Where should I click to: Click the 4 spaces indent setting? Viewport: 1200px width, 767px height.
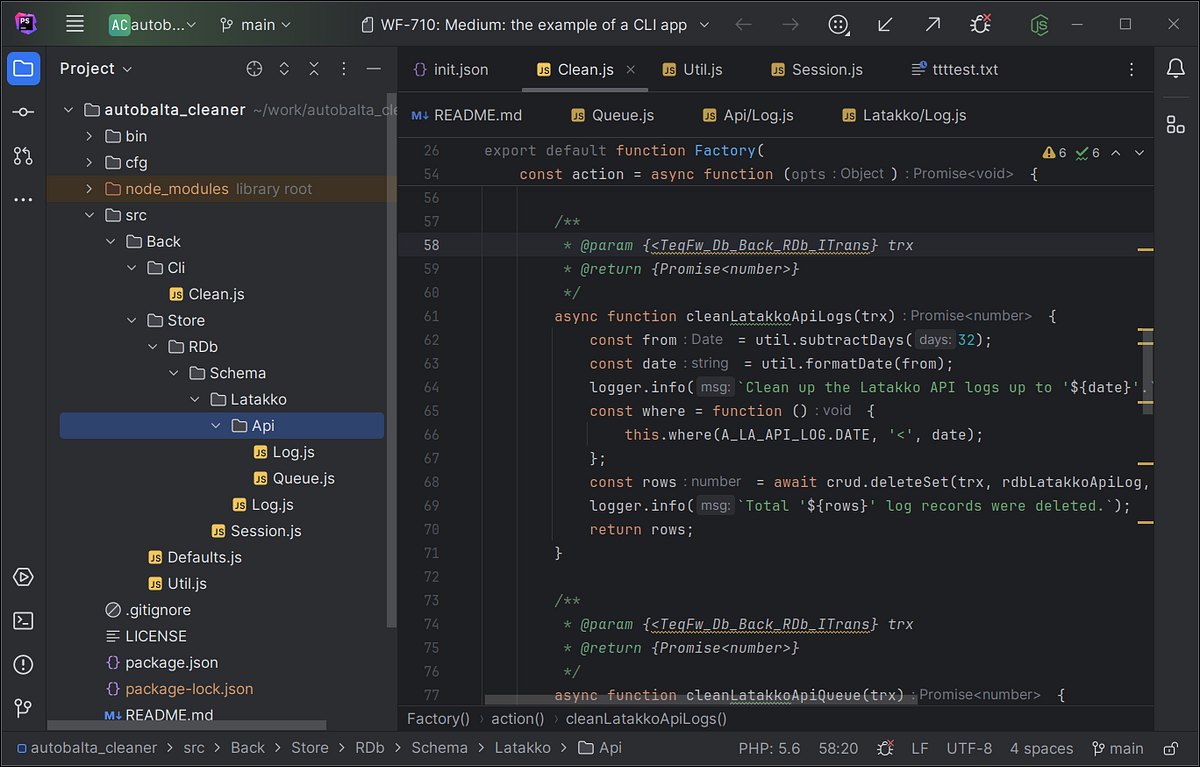coord(1041,748)
